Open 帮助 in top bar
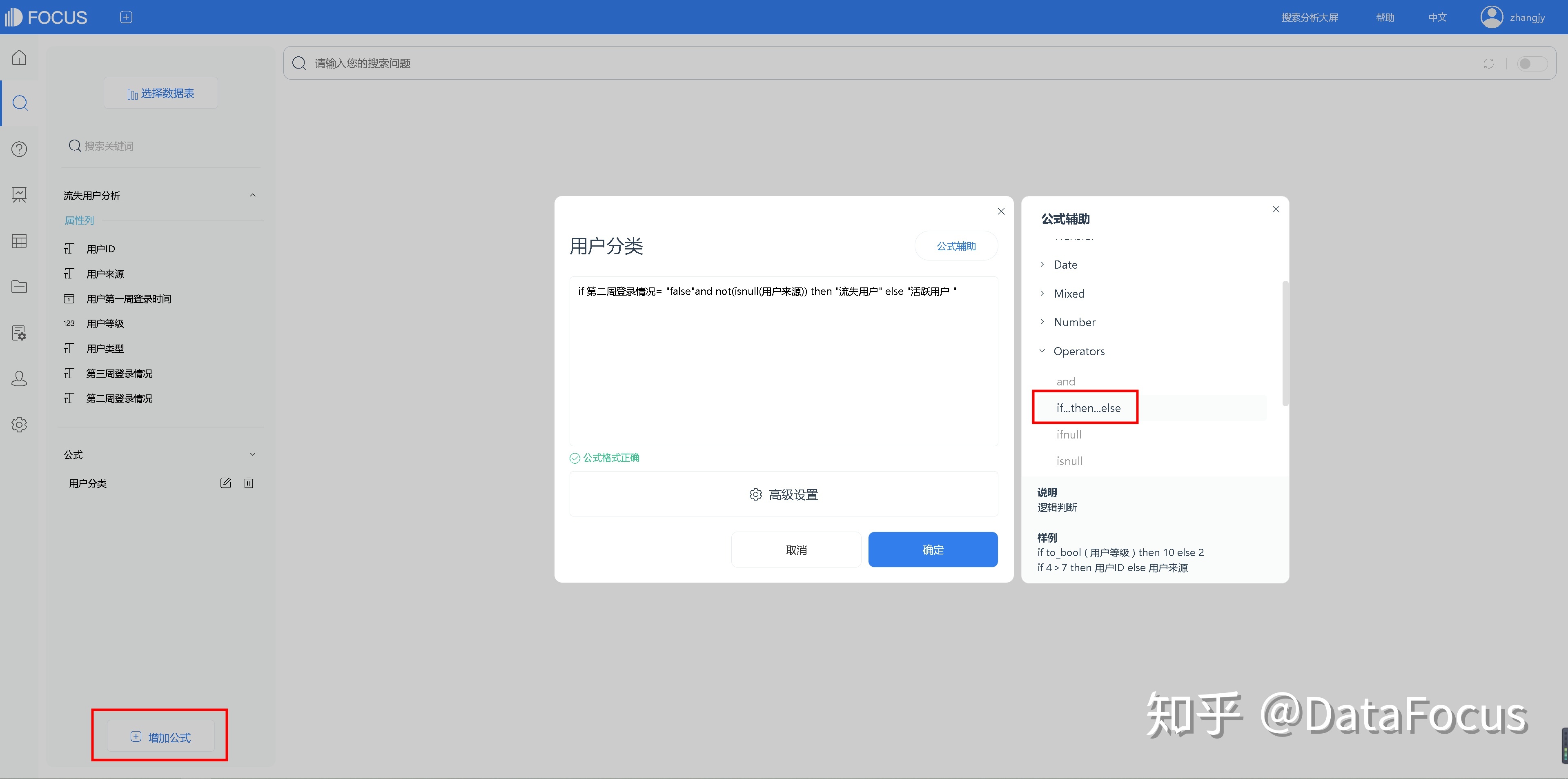 tap(1385, 17)
